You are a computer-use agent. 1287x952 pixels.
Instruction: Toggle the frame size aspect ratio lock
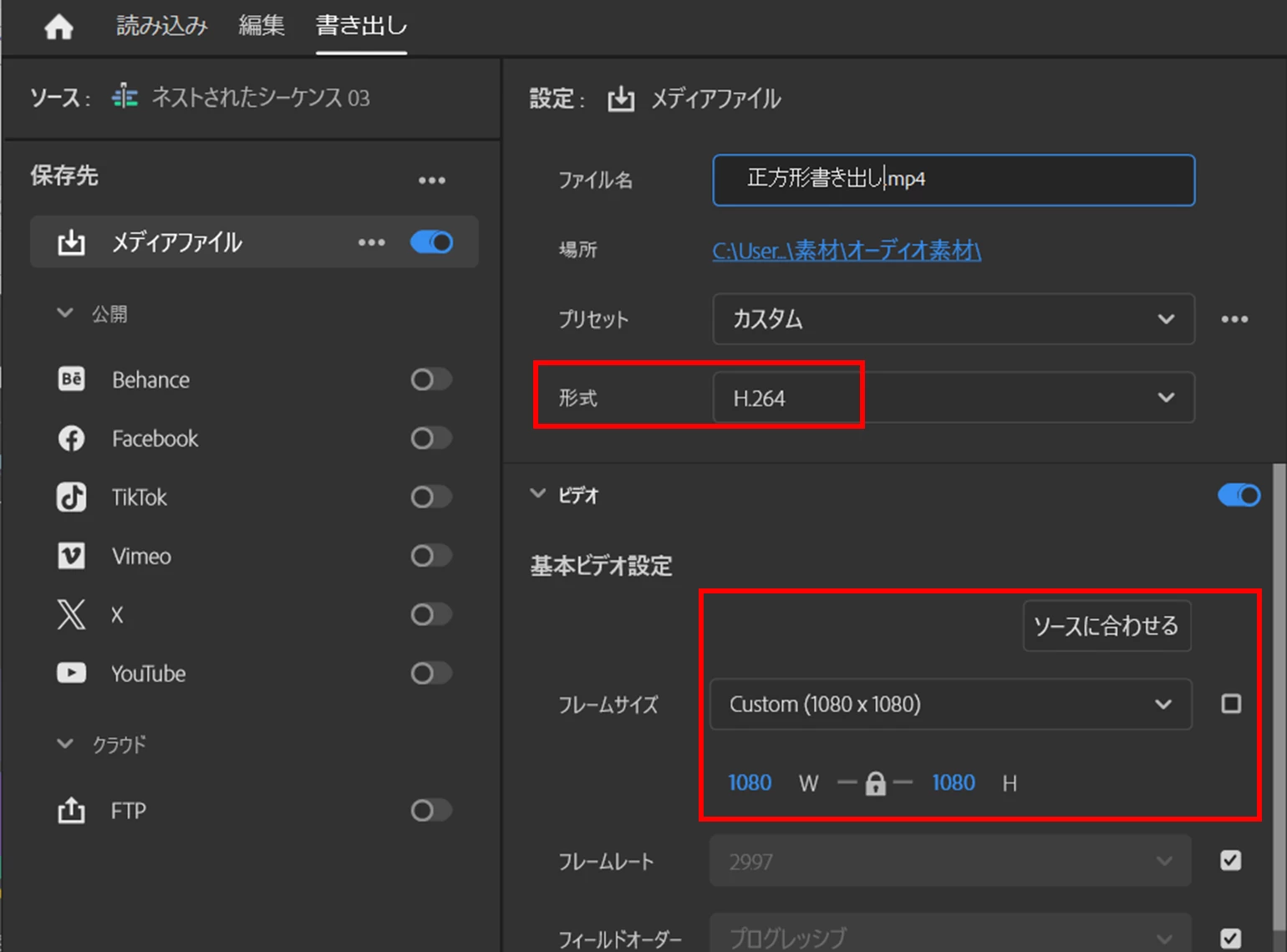coord(875,783)
